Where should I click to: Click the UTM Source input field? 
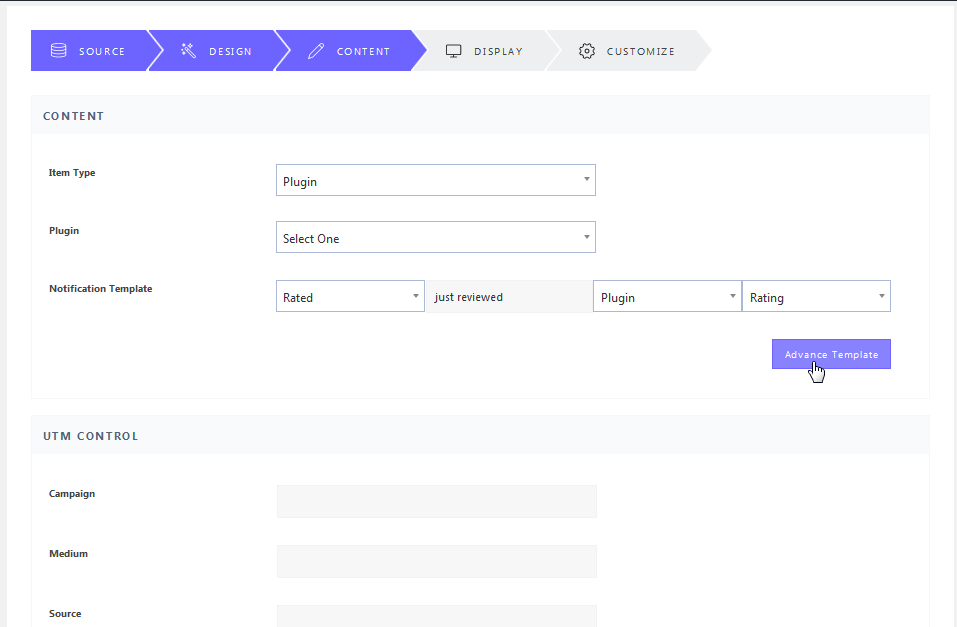click(437, 616)
